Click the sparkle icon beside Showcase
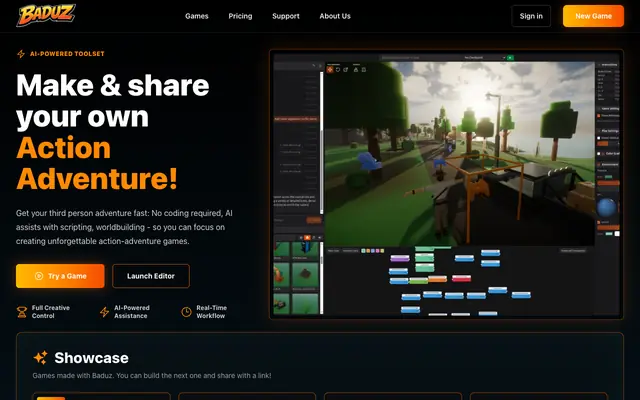The image size is (640, 400). click(40, 358)
